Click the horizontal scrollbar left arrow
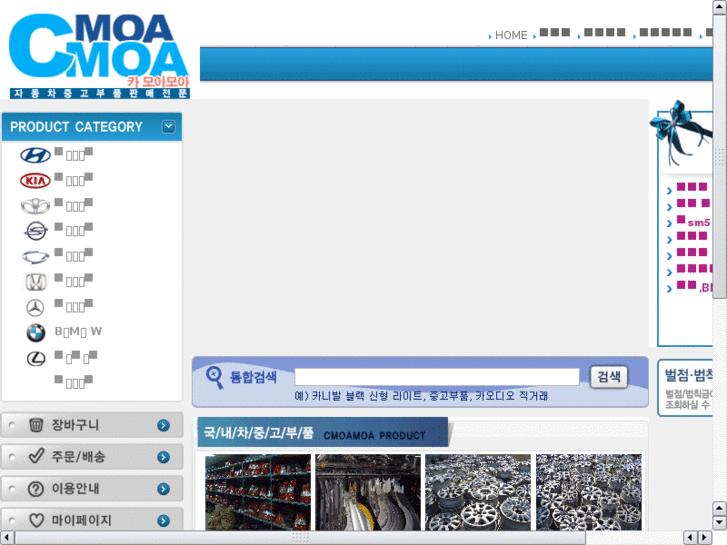This screenshot has height=545, width=727. pyautogui.click(x=7, y=538)
